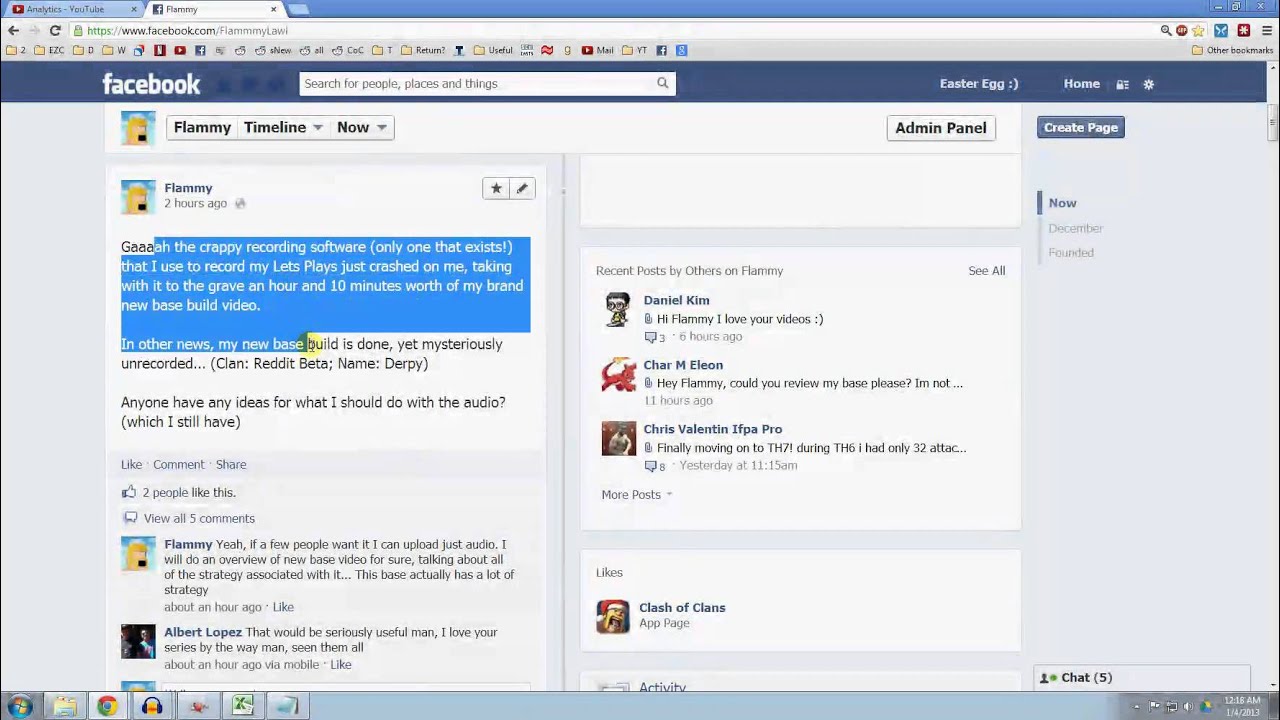Open a new browser tab

(298, 9)
